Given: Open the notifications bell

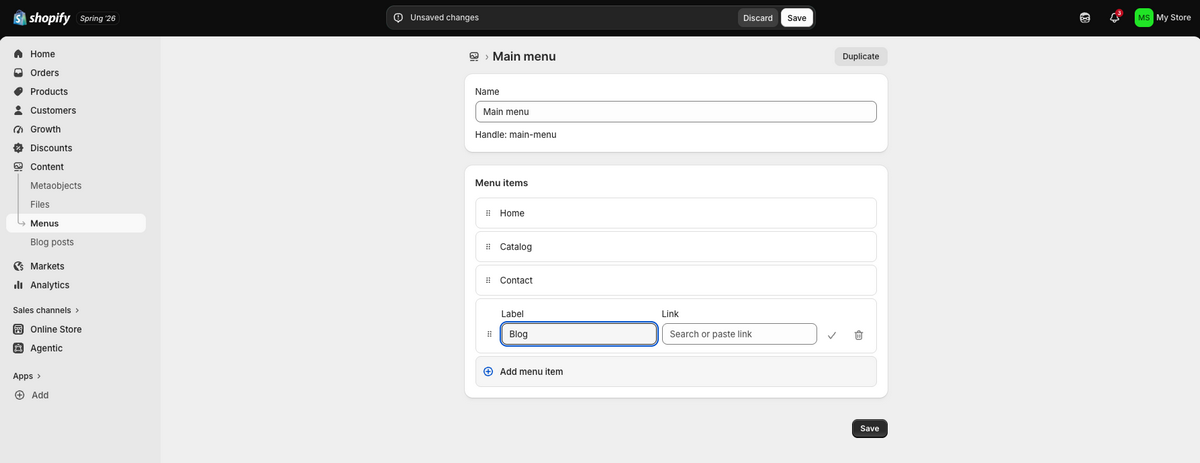Looking at the screenshot, I should pos(1115,18).
